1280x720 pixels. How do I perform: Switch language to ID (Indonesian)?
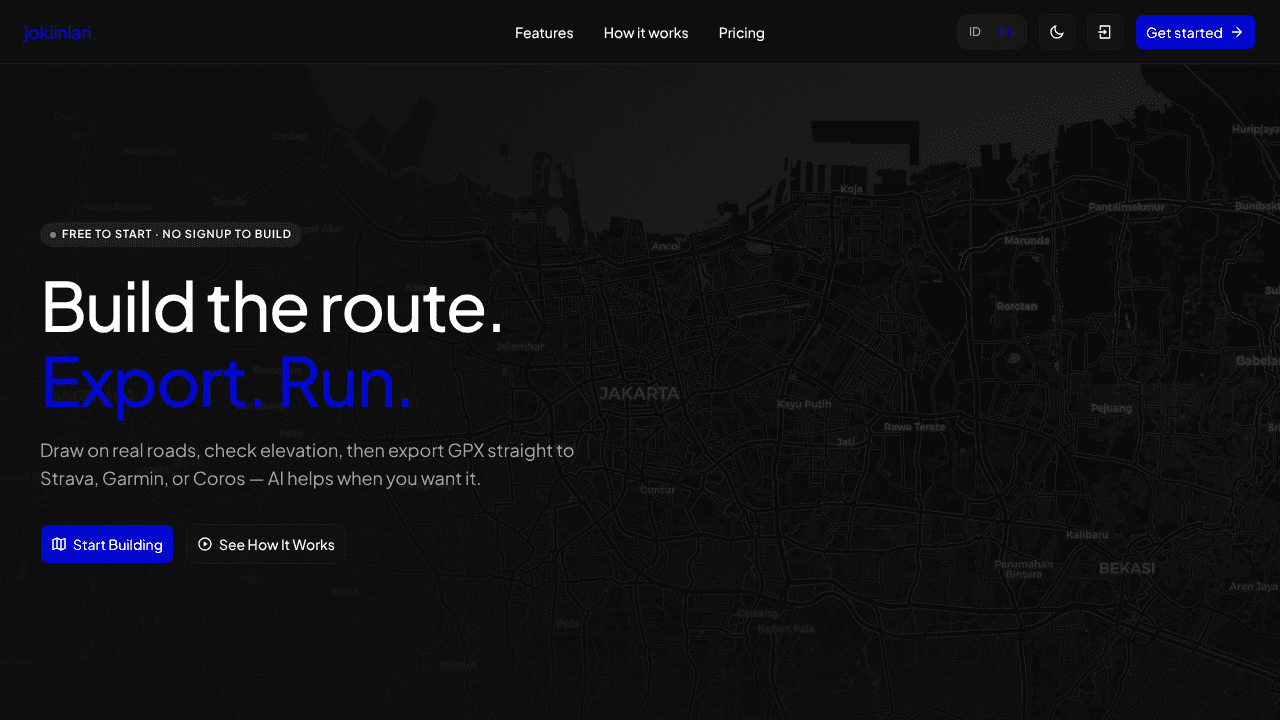point(975,32)
